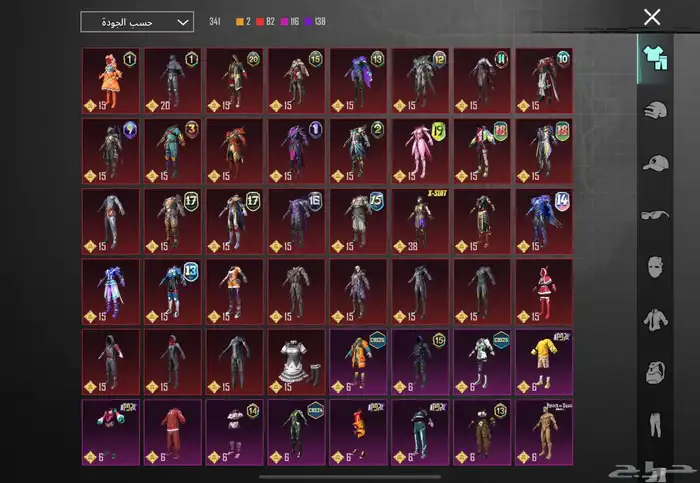Close the inventory with the X button
The width and height of the screenshot is (700, 483).
click(652, 17)
